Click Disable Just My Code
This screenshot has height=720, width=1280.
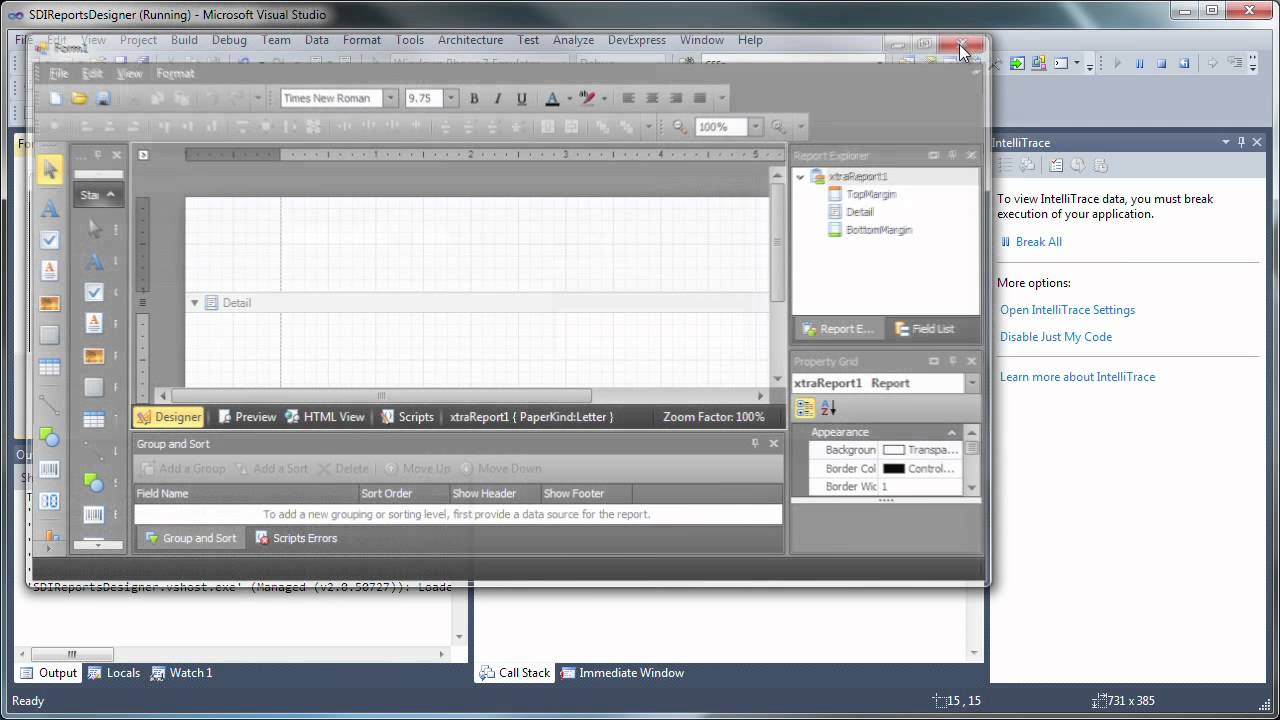pos(1056,337)
